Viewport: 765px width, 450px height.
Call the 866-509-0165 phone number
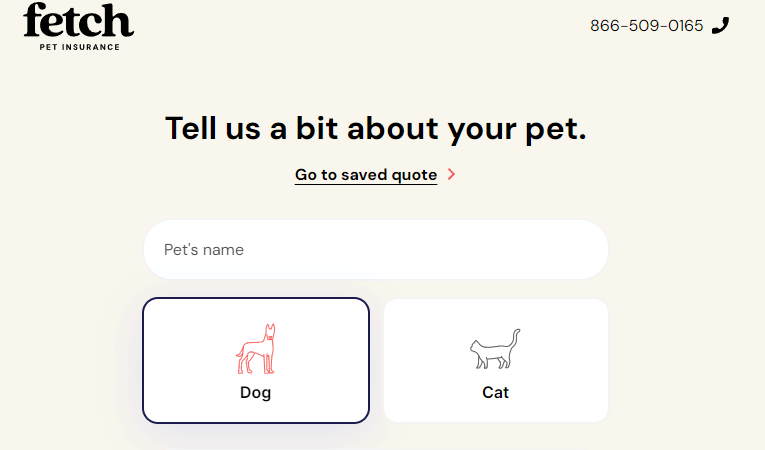coord(647,25)
